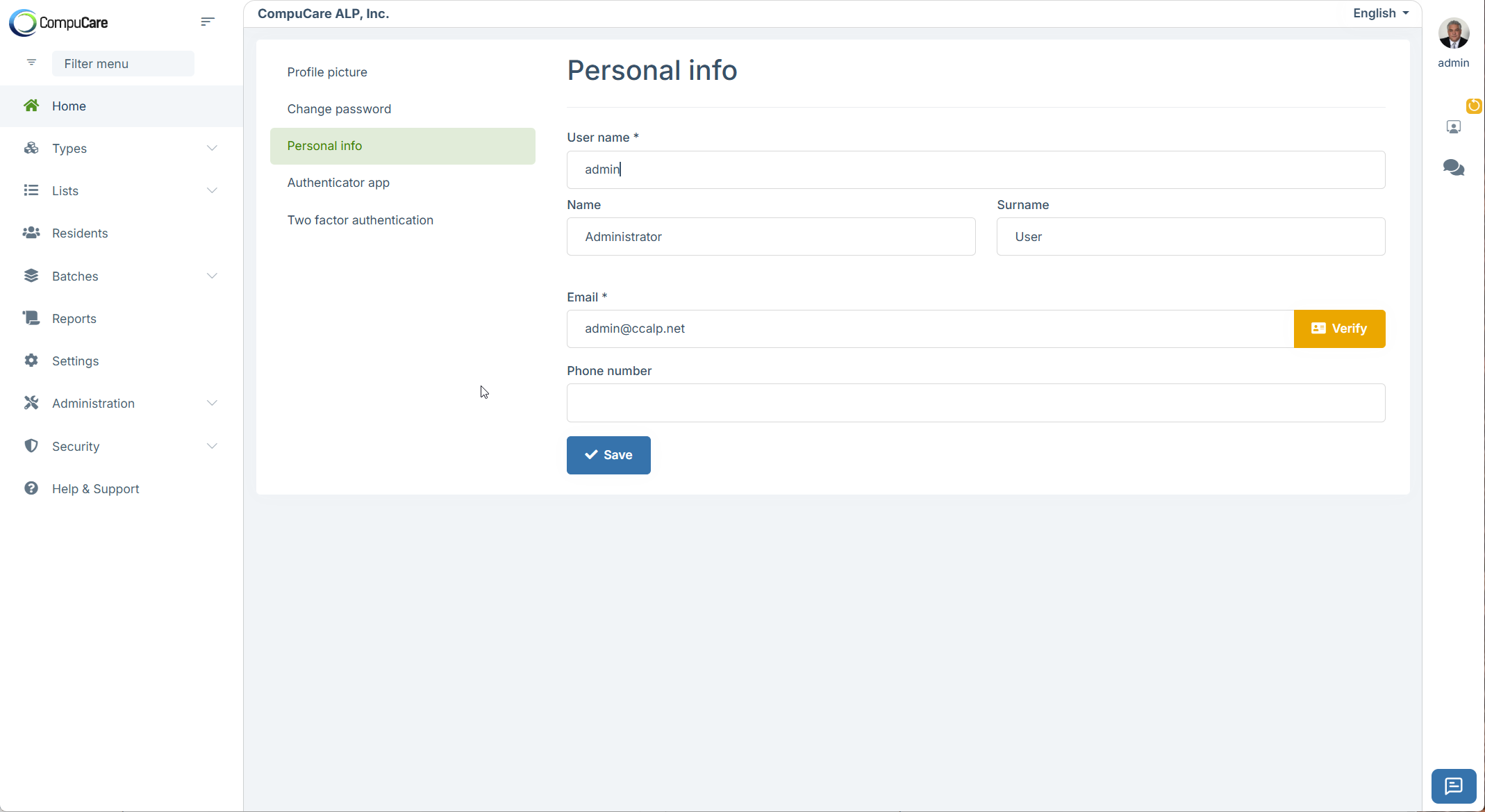Image resolution: width=1485 pixels, height=812 pixels.
Task: Expand the Types menu chevron
Action: point(212,148)
